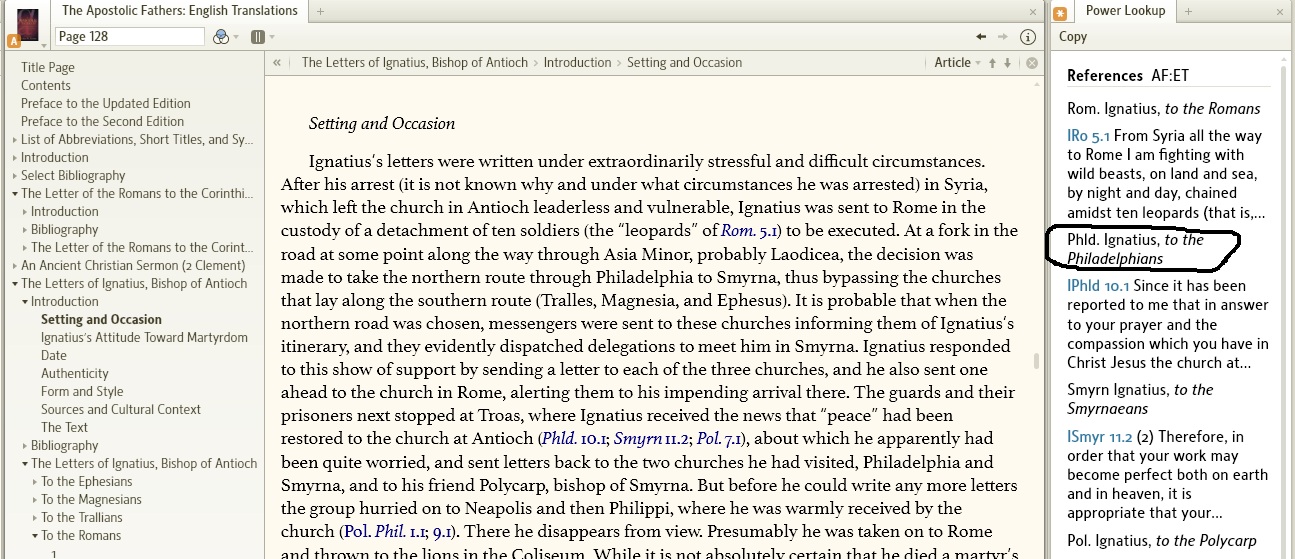Jump to next article with down arrow

1008,62
